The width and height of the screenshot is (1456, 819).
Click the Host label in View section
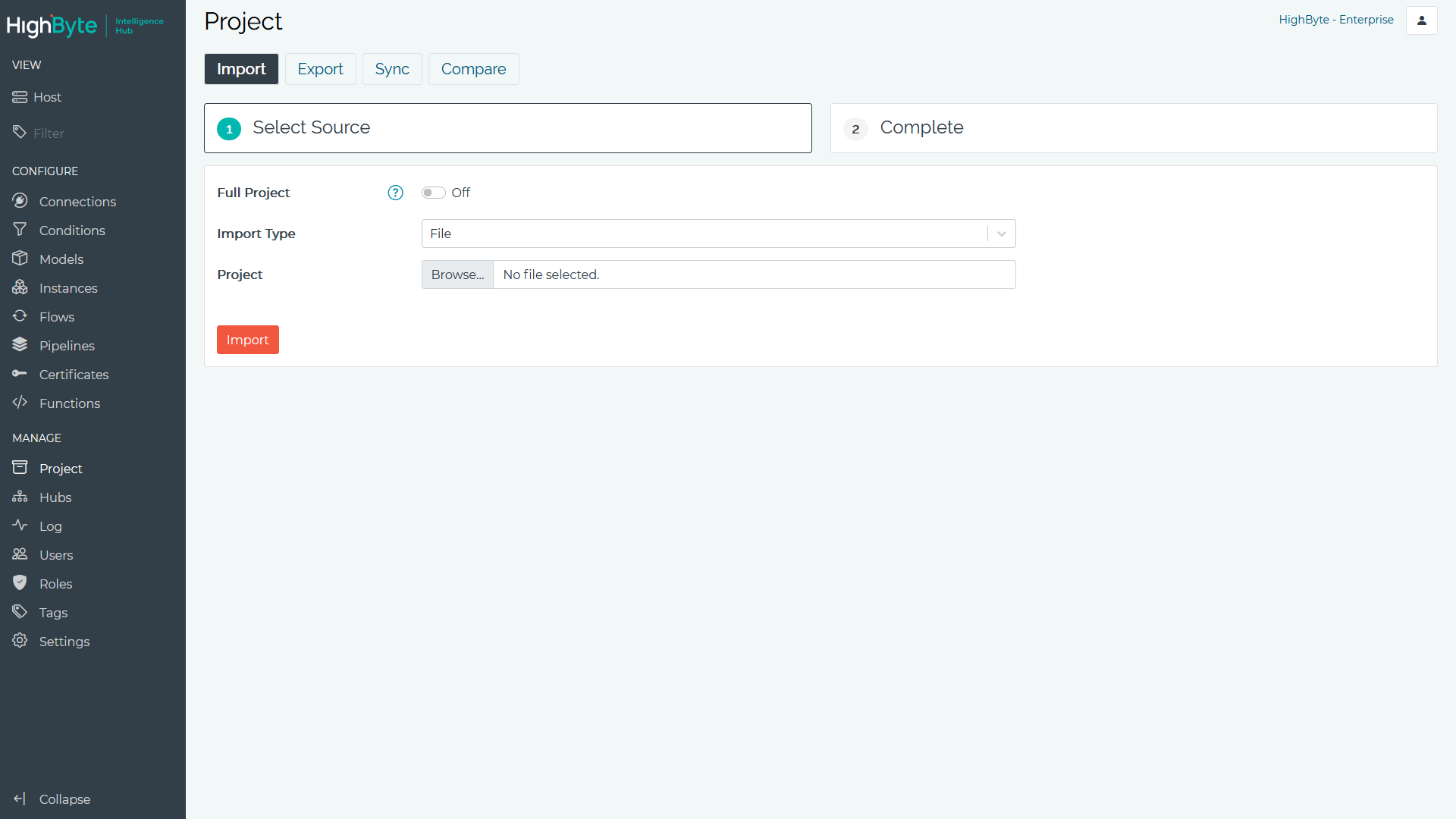(x=47, y=97)
